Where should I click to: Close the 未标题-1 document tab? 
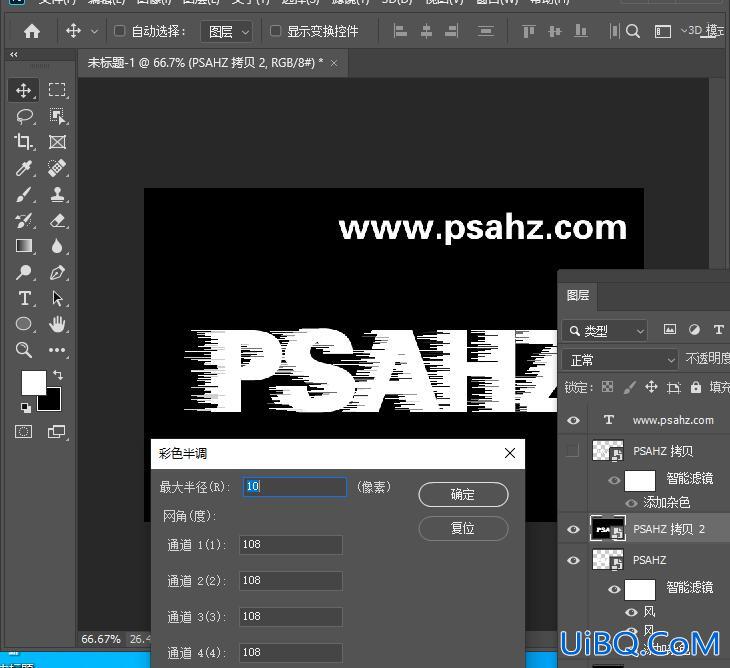[x=334, y=63]
